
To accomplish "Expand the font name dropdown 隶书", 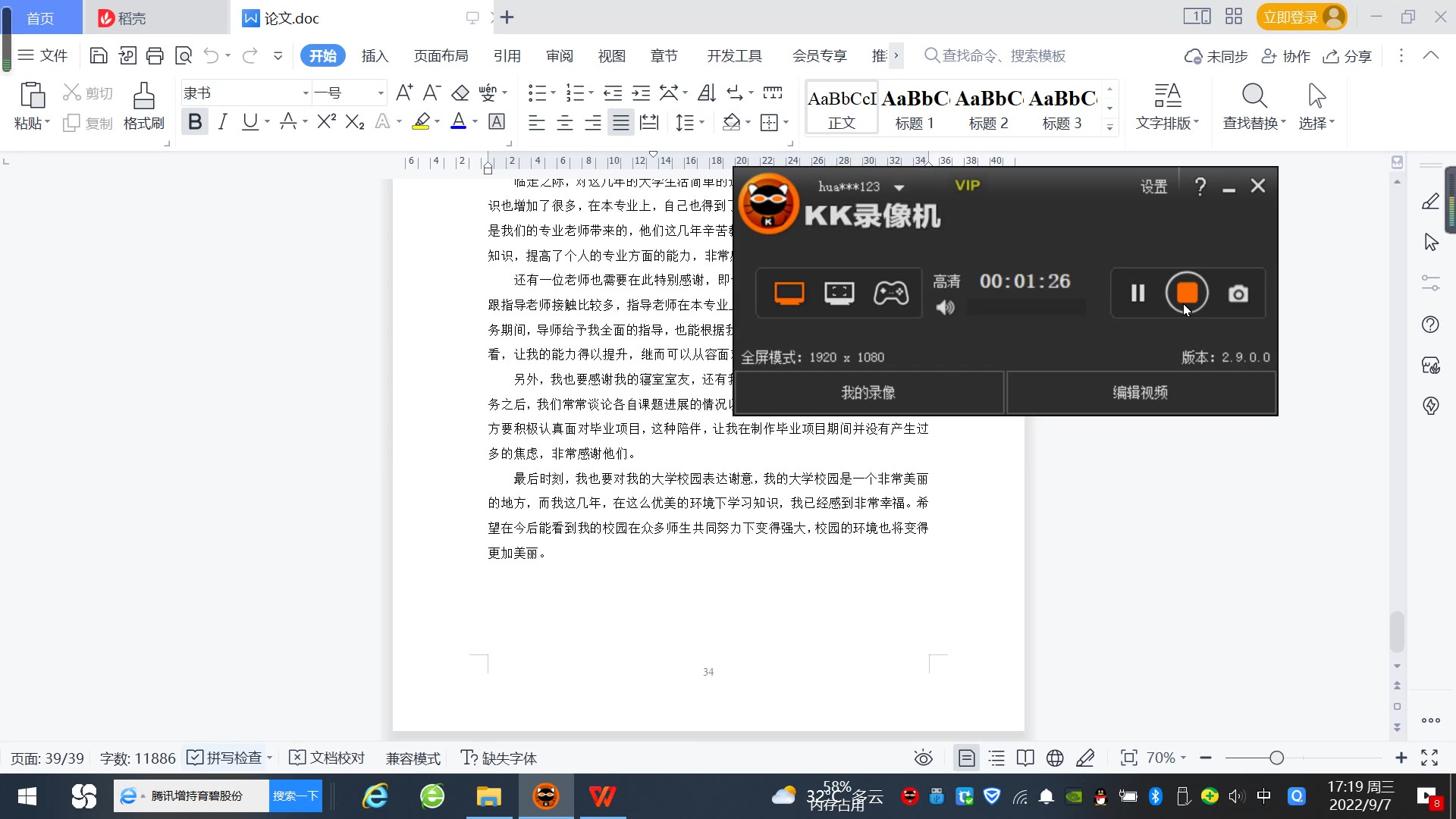I will tap(306, 93).
